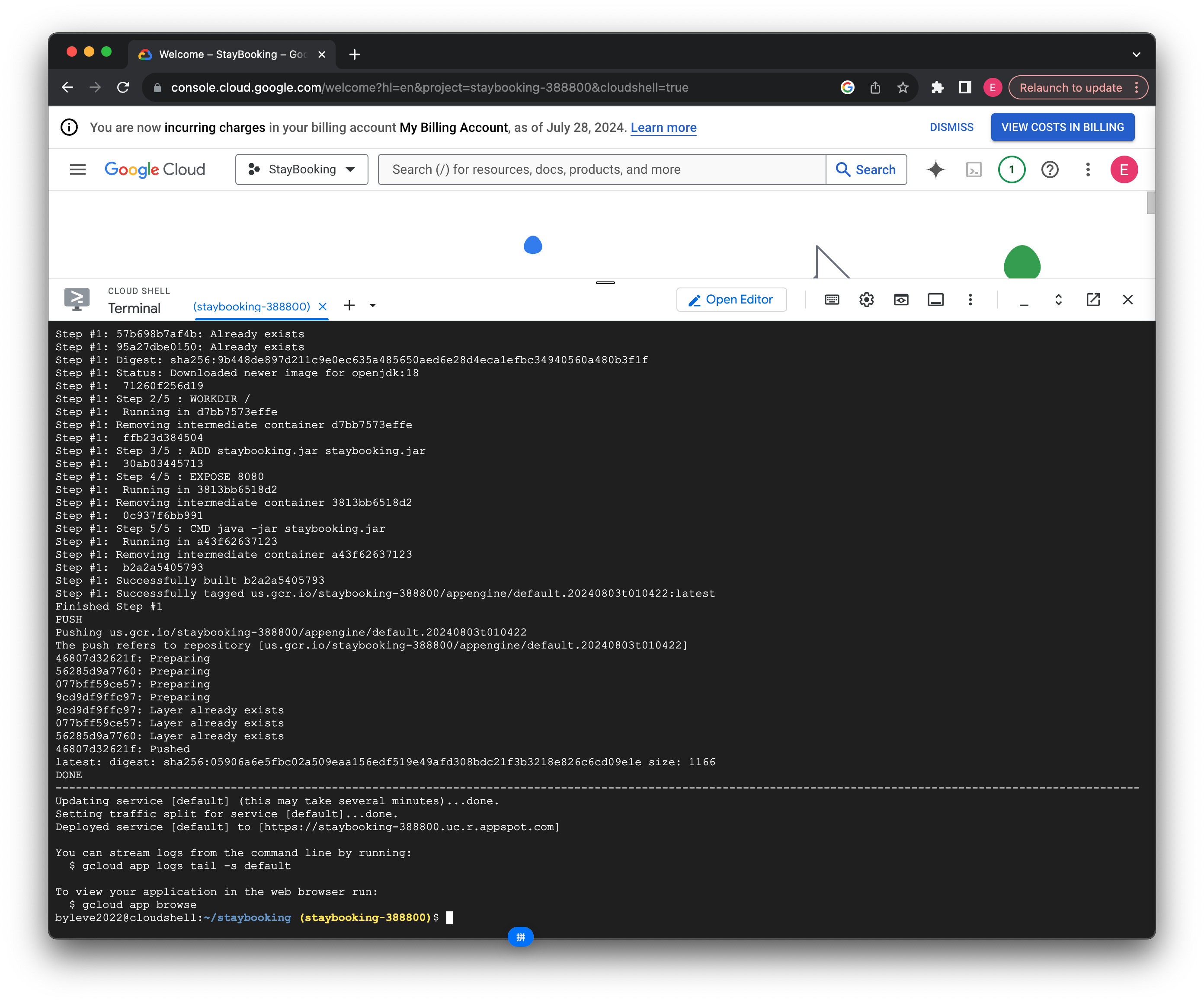Open the navigation hamburger menu
The width and height of the screenshot is (1204, 1003).
[77, 169]
